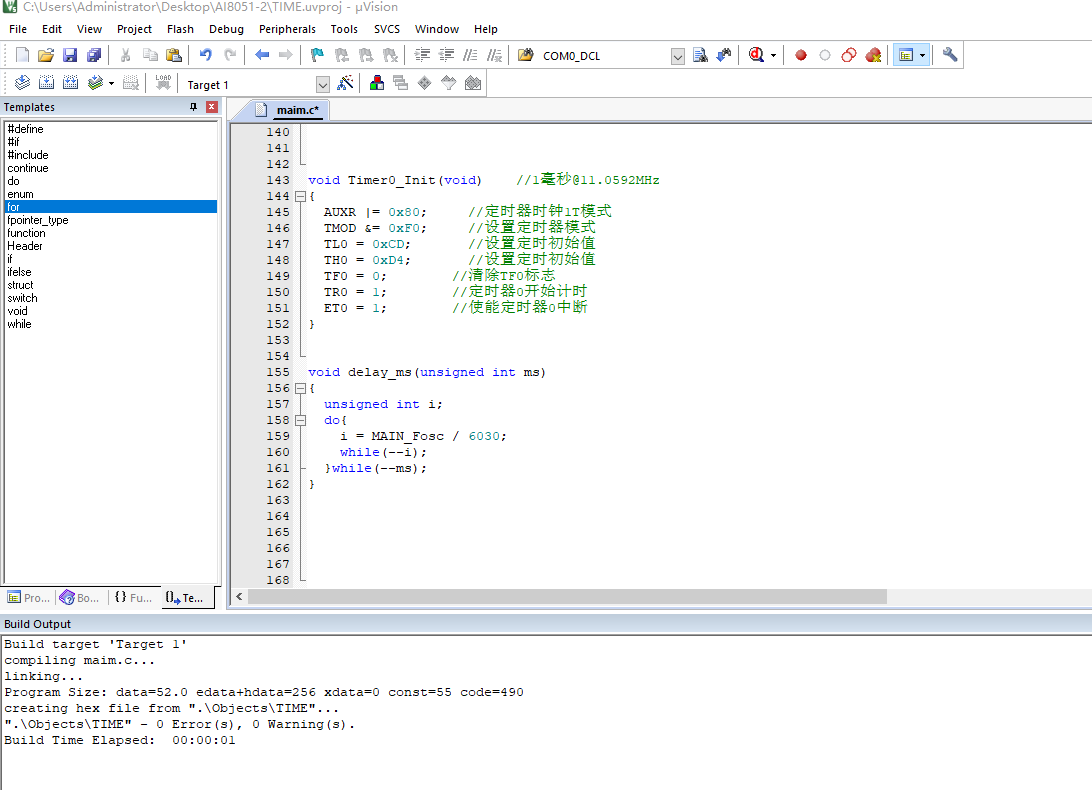The image size is (1092, 790).
Task: Click scroll left arrow of editor scrollbar
Action: tap(240, 596)
